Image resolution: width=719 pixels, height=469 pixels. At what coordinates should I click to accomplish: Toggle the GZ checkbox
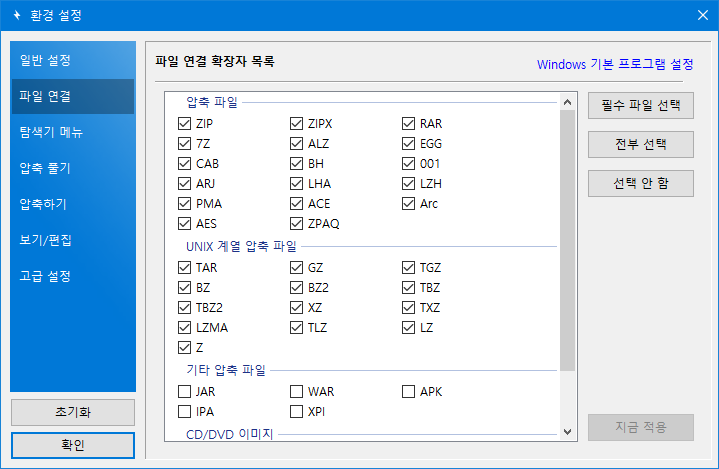[x=296, y=267]
